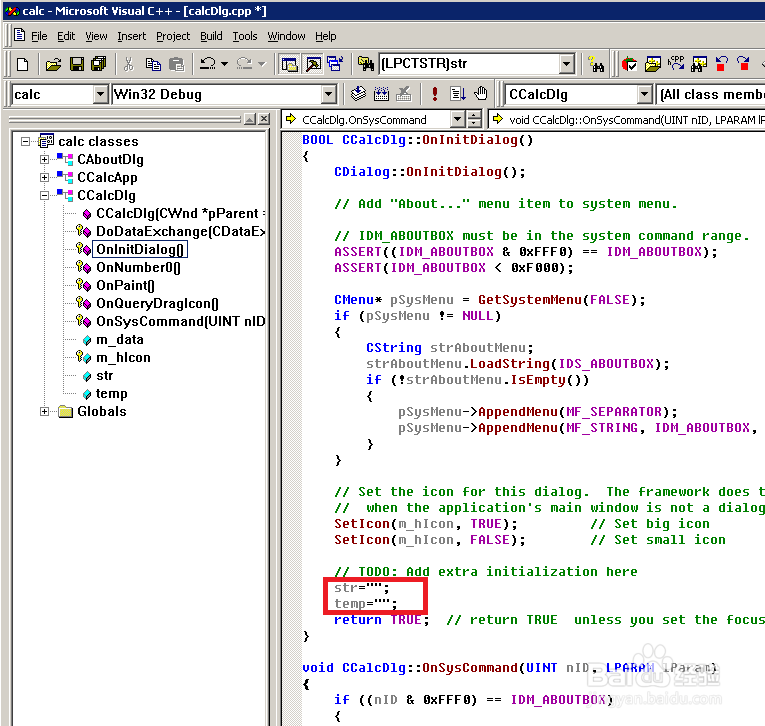765x726 pixels.
Task: Select m_data member variable
Action: click(120, 340)
